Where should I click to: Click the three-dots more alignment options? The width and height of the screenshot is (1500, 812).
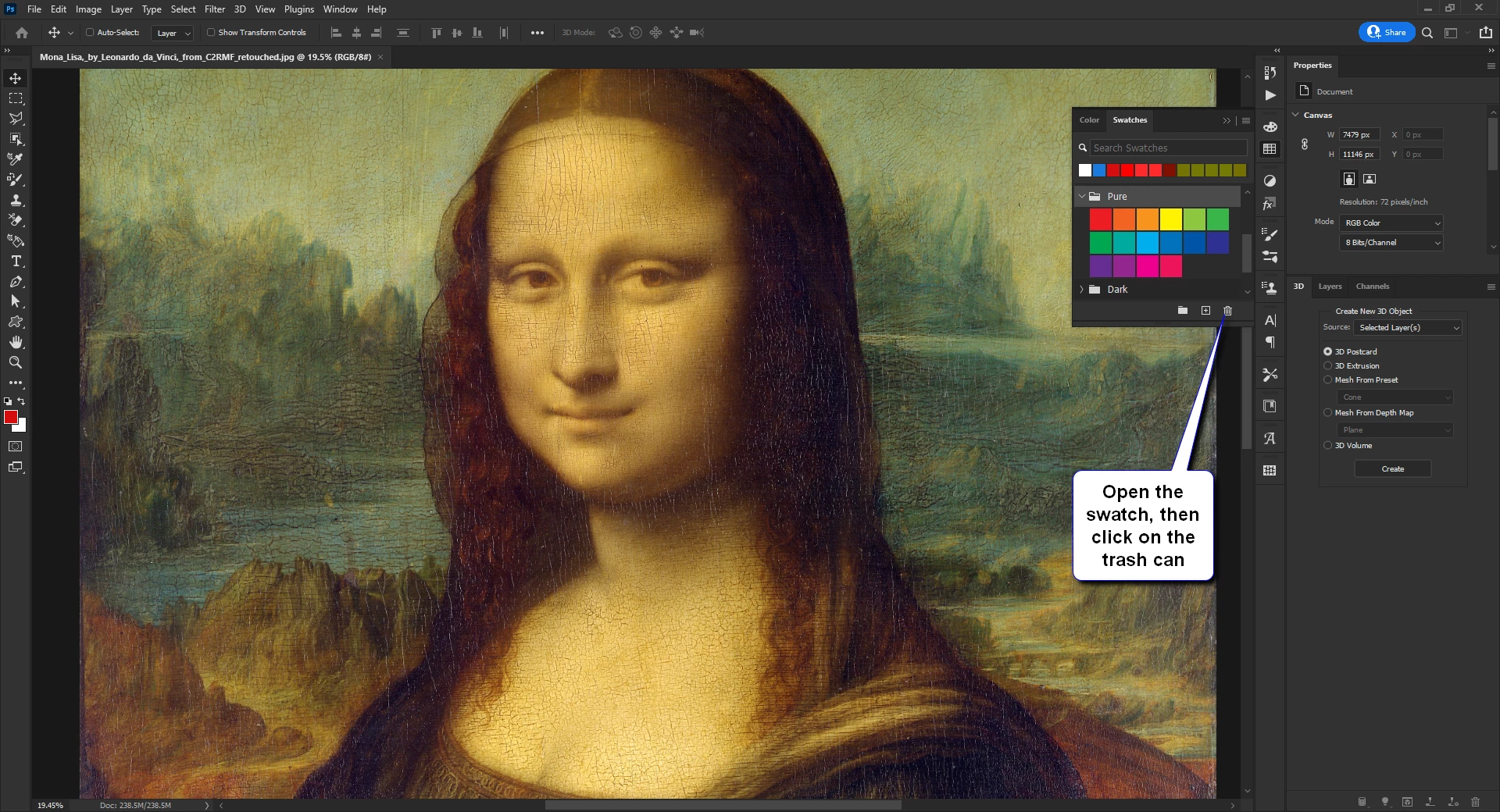click(x=537, y=33)
